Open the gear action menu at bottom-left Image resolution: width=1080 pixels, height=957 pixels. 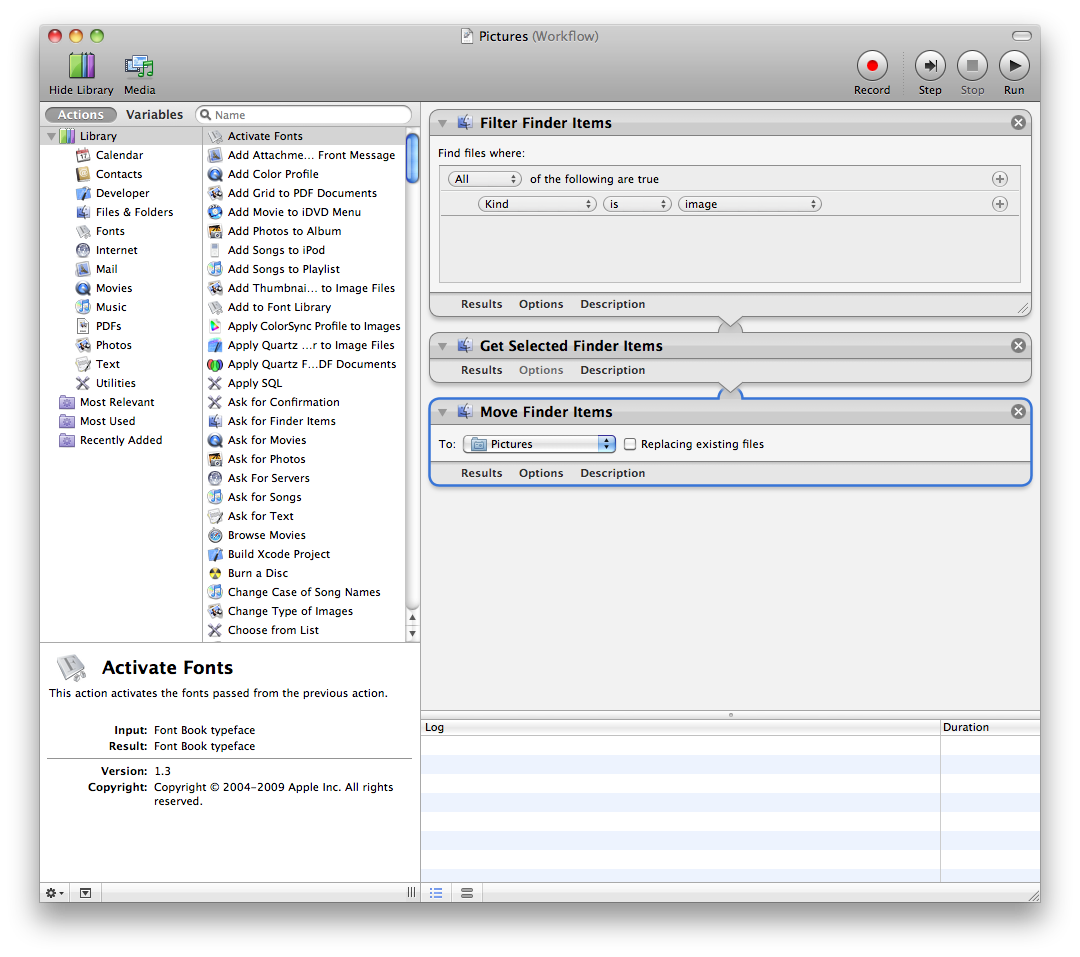55,892
